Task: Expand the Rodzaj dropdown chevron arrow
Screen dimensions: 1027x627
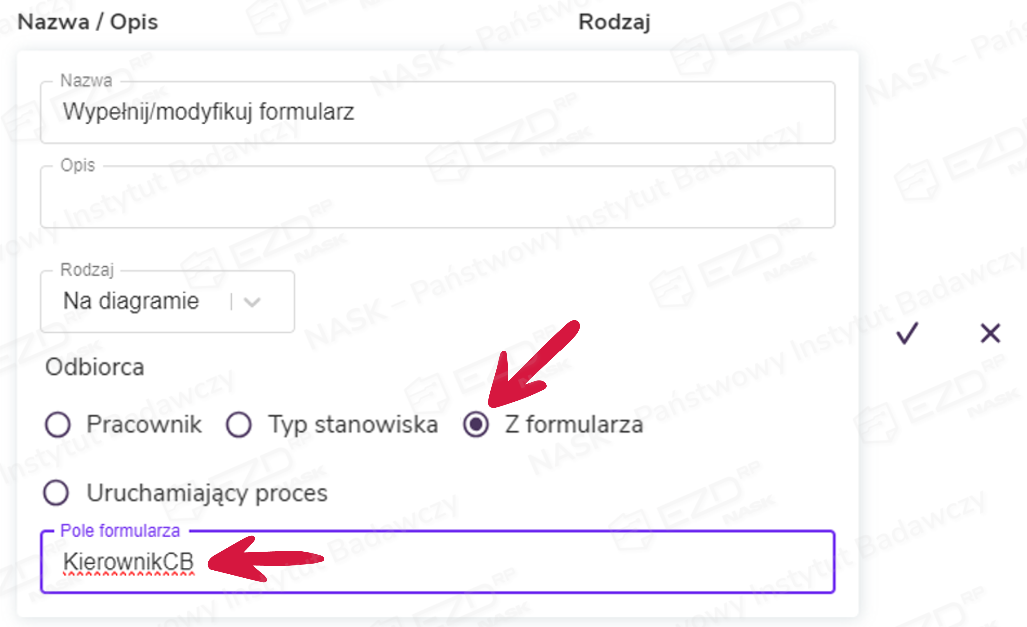Action: pos(252,302)
